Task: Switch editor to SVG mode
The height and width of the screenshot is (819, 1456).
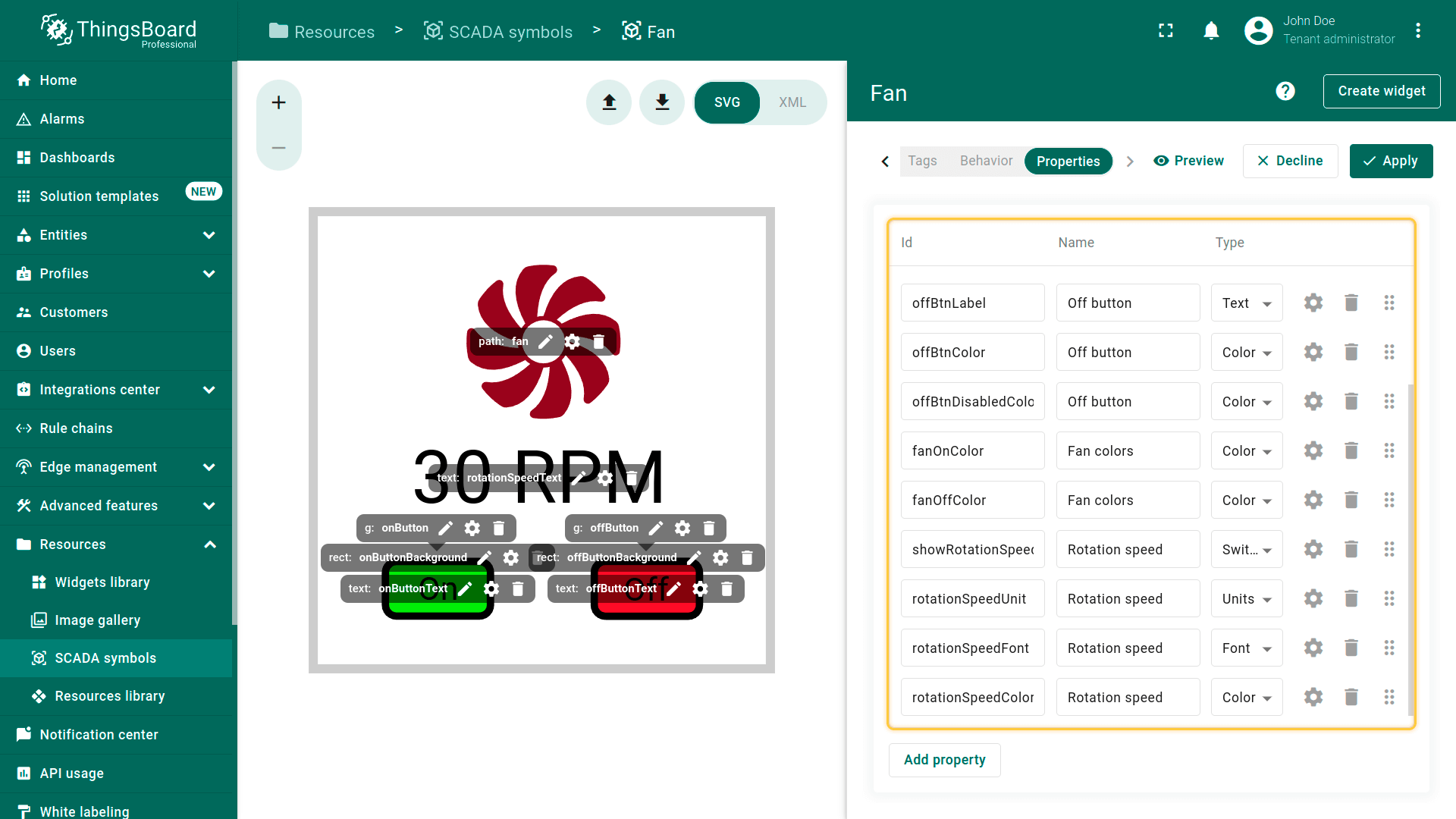Action: (x=726, y=102)
